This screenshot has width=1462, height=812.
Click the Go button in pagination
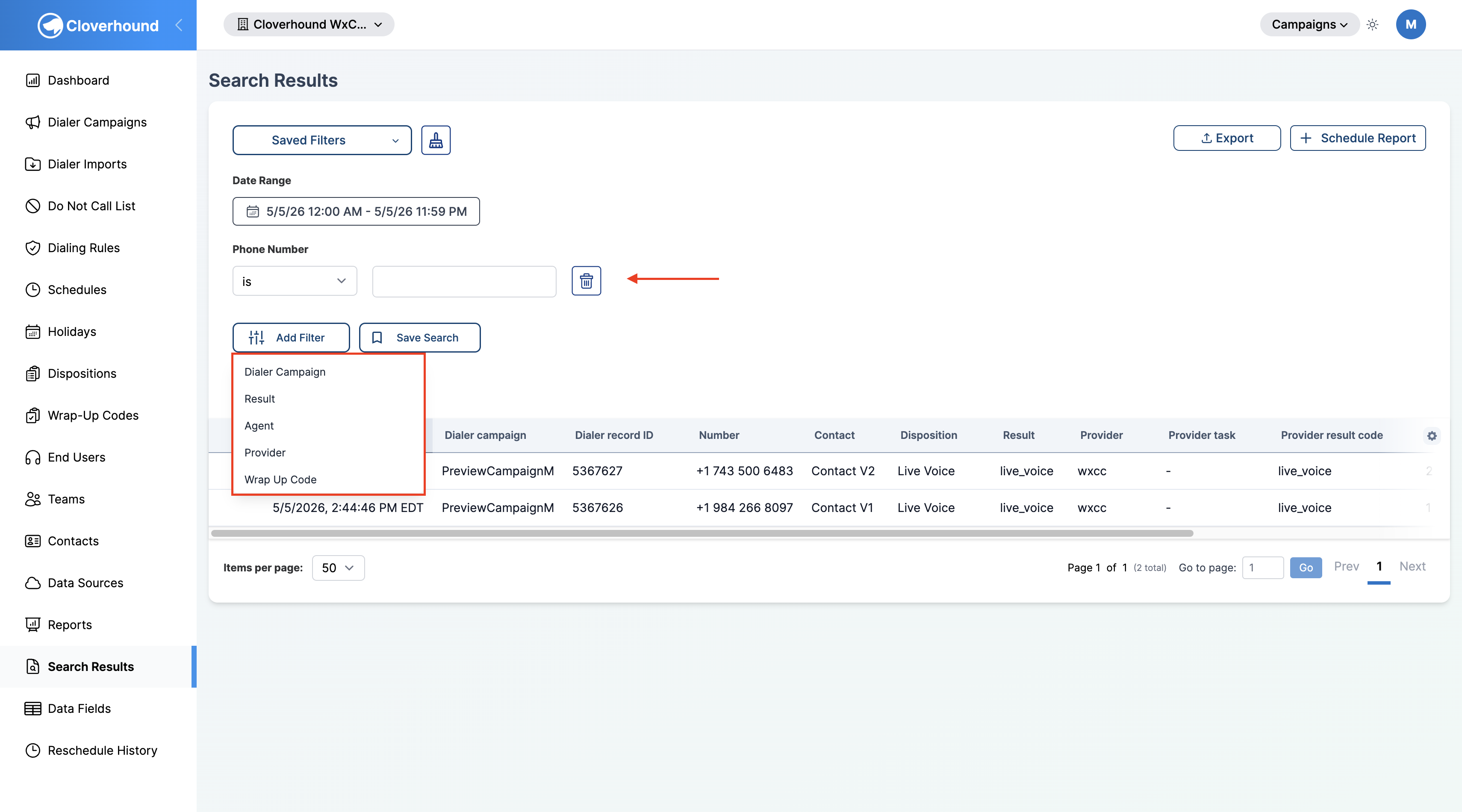pos(1306,568)
